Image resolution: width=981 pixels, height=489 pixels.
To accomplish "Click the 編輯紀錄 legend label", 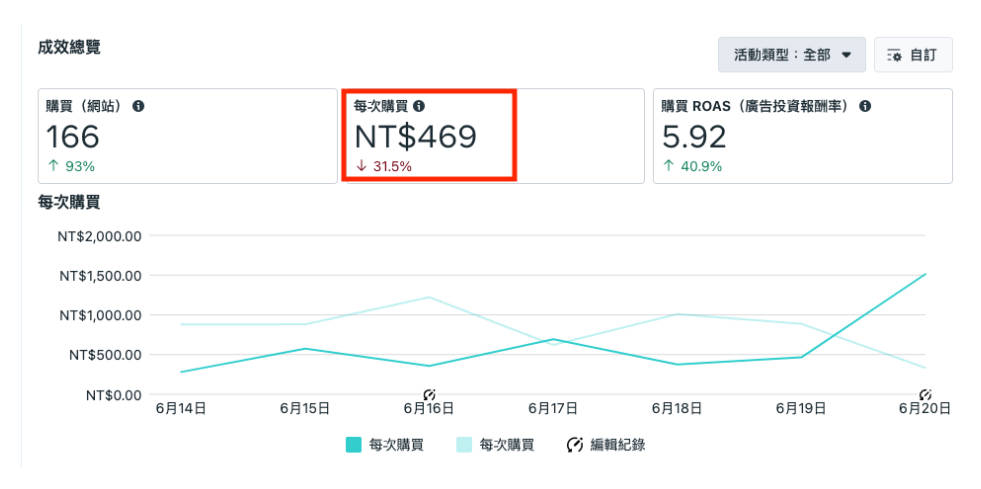I will pos(618,445).
